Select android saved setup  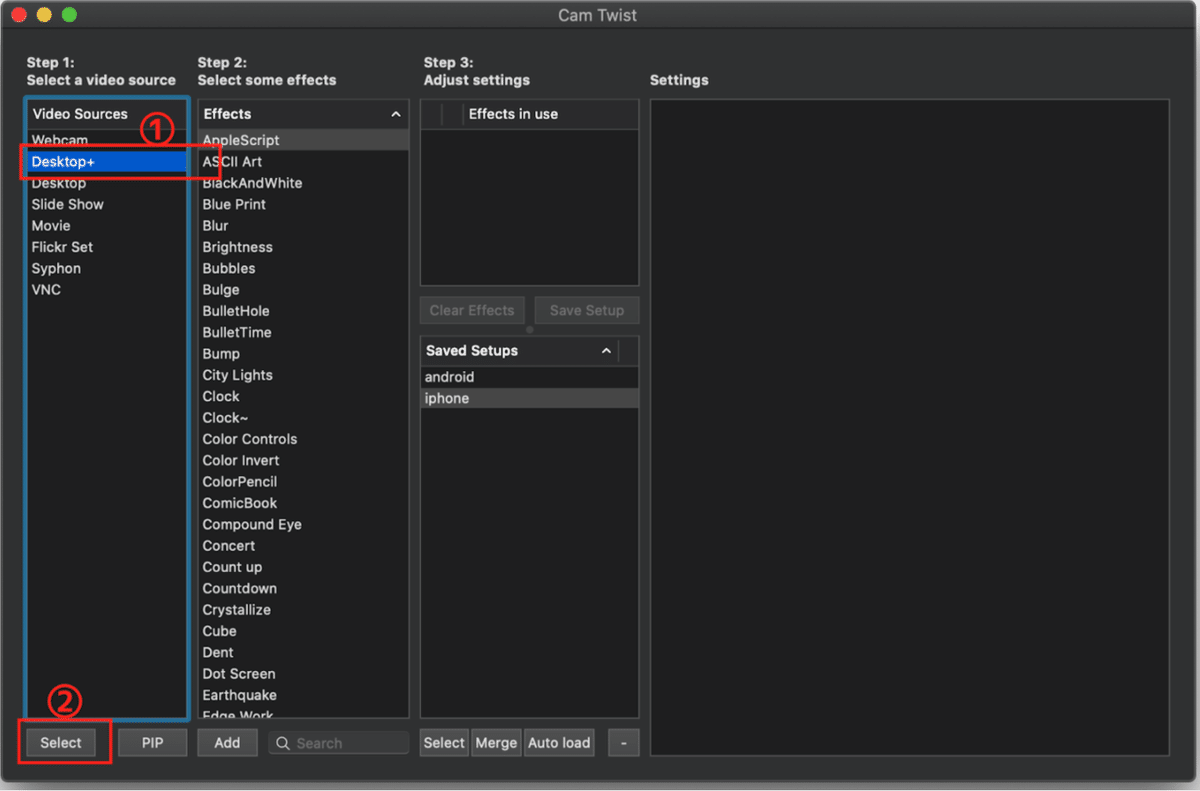(529, 377)
